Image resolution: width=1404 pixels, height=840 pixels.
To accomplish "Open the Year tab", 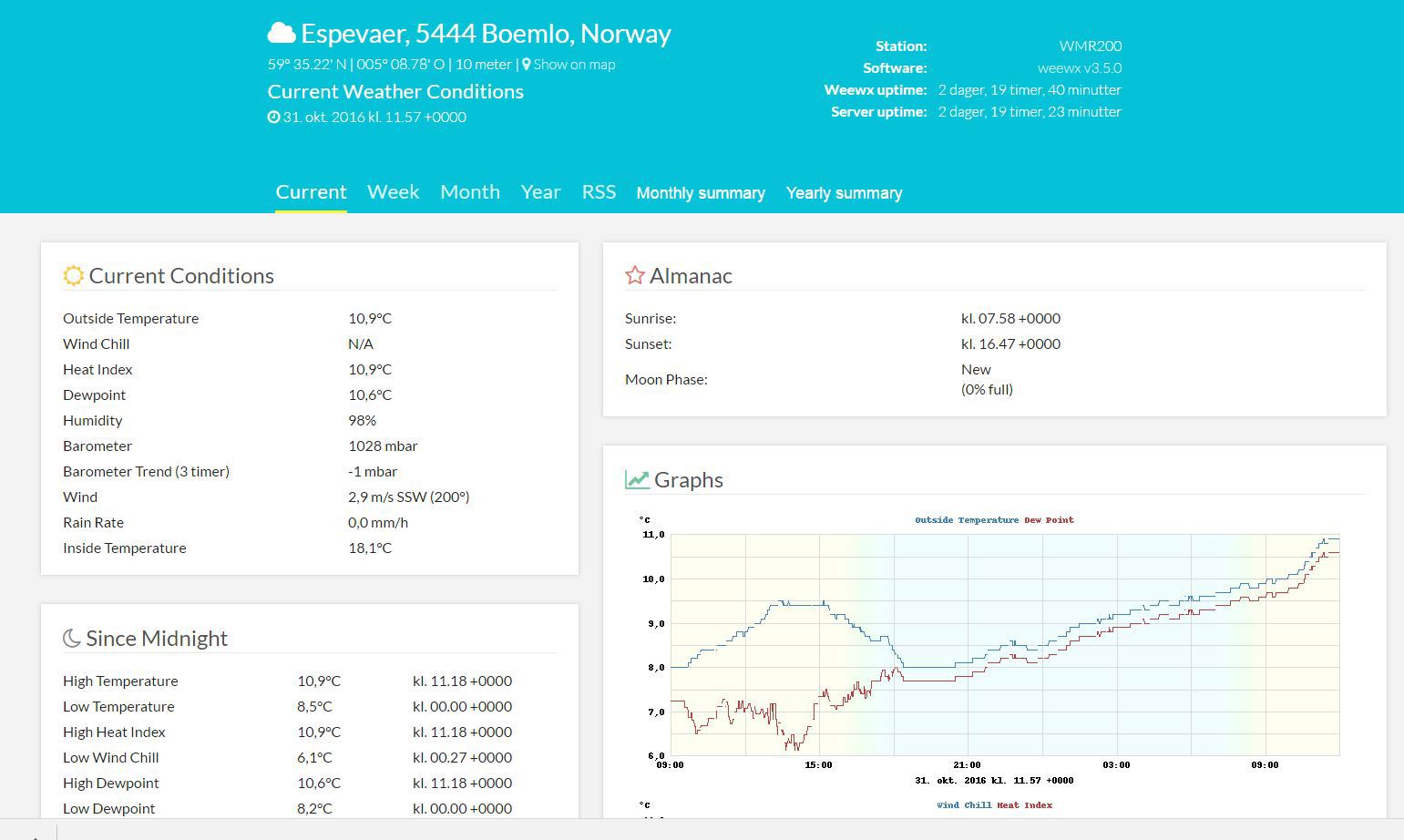I will coord(540,192).
